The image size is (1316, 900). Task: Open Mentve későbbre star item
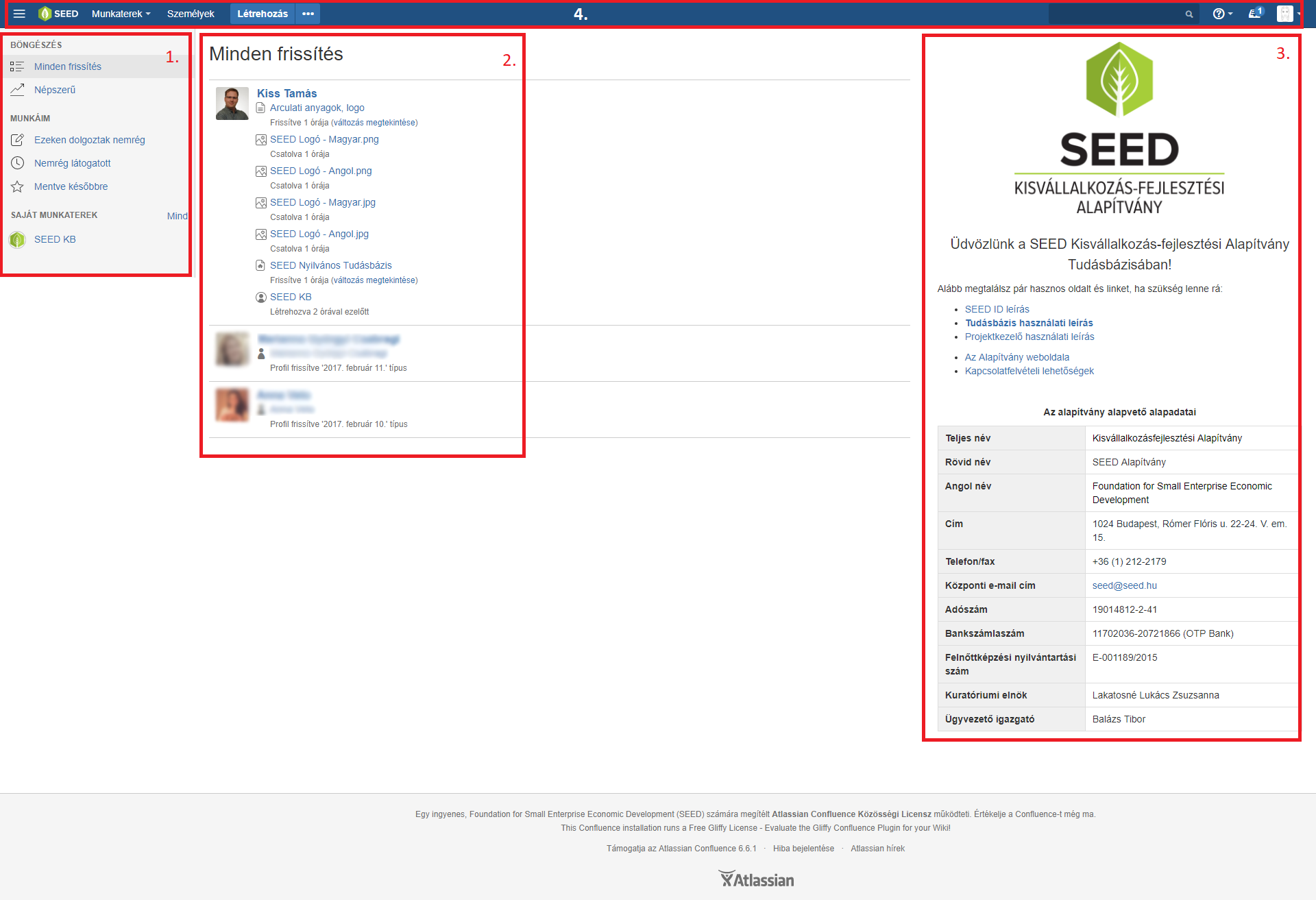click(x=71, y=186)
